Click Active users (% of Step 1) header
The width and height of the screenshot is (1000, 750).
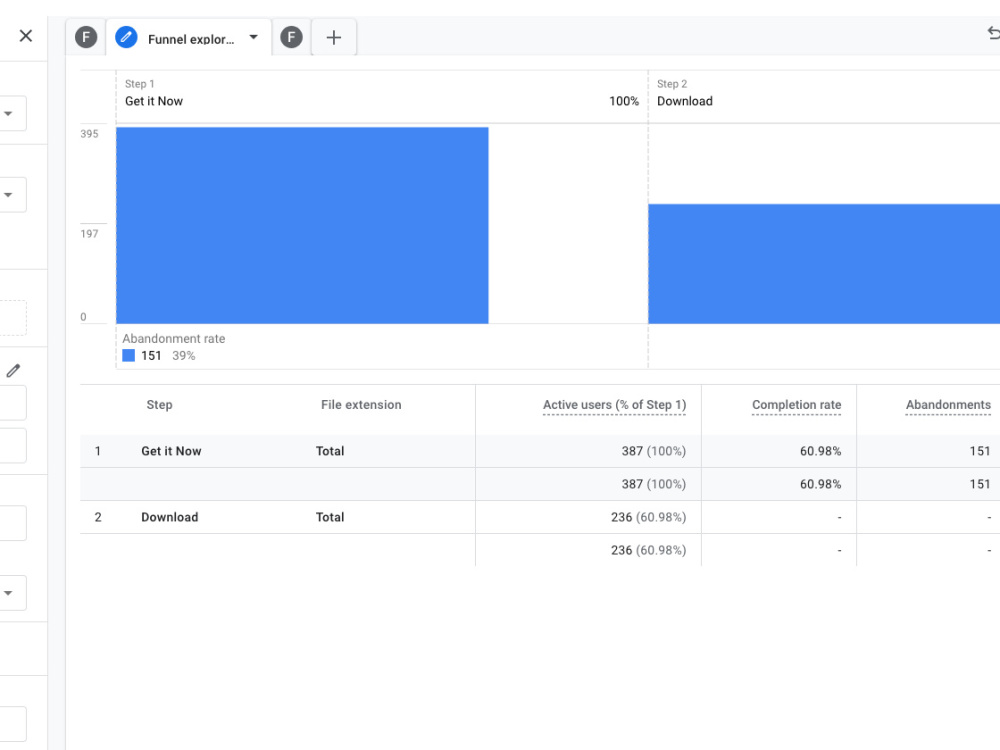pyautogui.click(x=614, y=405)
